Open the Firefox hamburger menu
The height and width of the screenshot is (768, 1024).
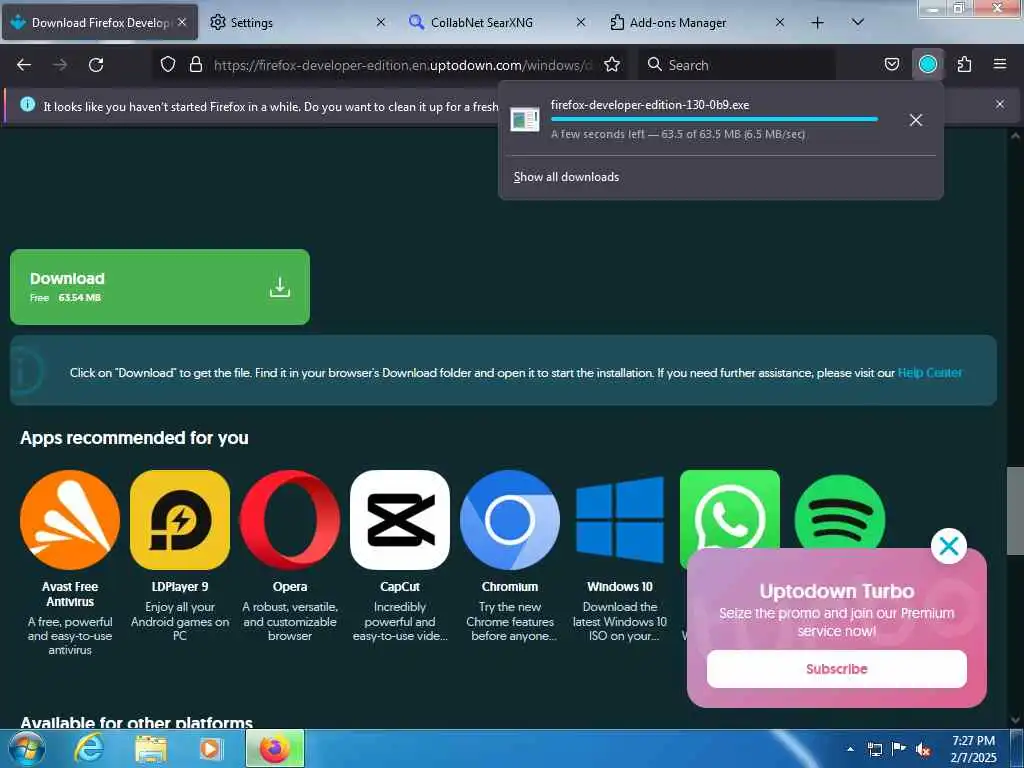[1000, 65]
